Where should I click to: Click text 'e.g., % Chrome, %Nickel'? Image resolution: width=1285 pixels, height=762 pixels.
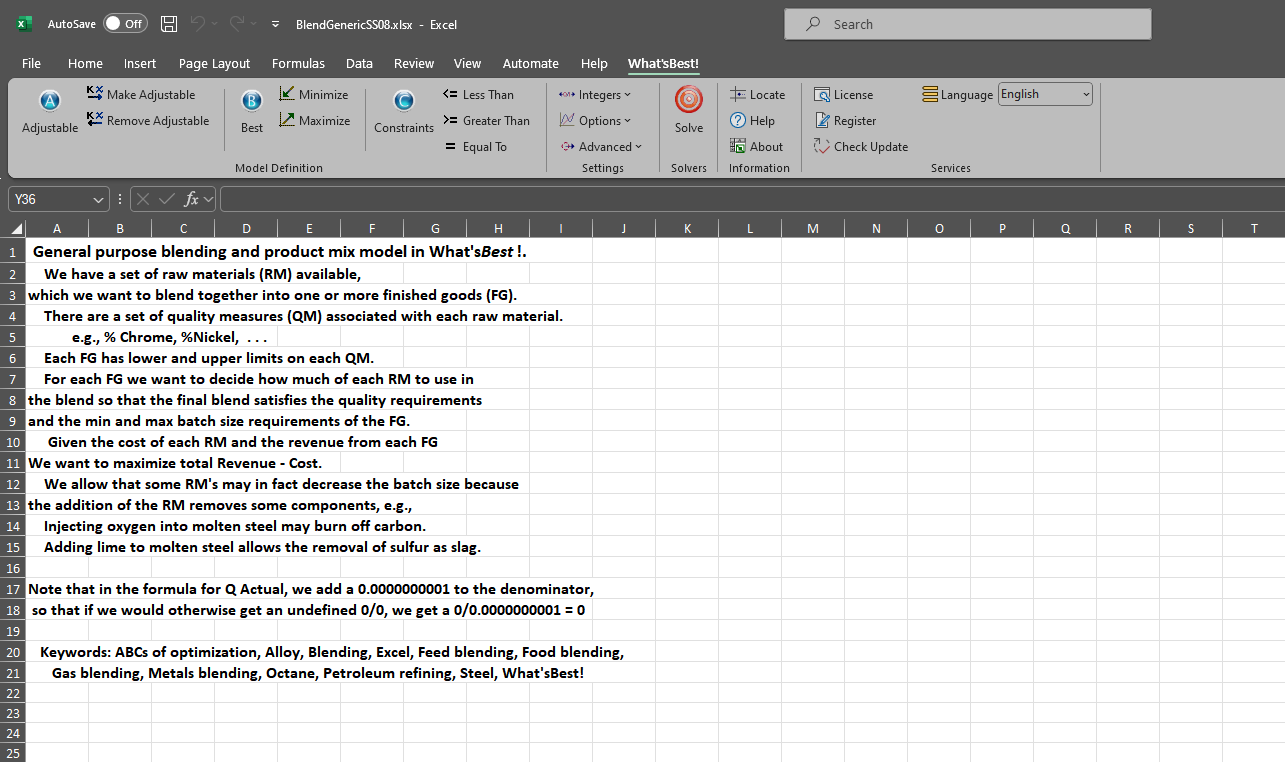(170, 336)
